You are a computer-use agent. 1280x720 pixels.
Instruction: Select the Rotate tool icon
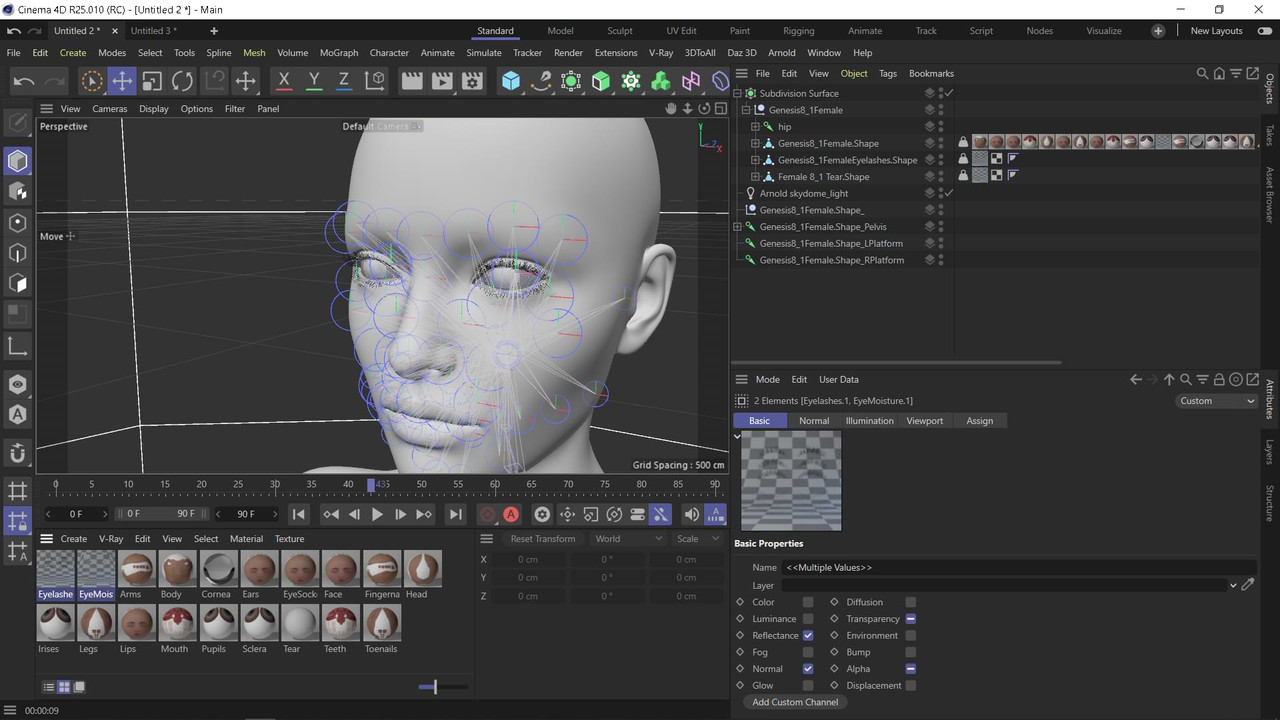pos(182,81)
